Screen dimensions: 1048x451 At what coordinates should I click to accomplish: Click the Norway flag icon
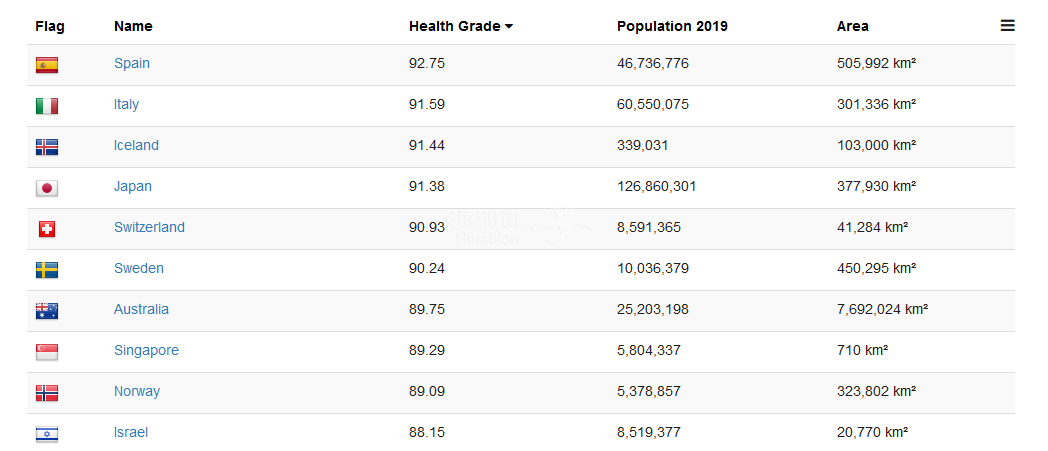[x=47, y=393]
